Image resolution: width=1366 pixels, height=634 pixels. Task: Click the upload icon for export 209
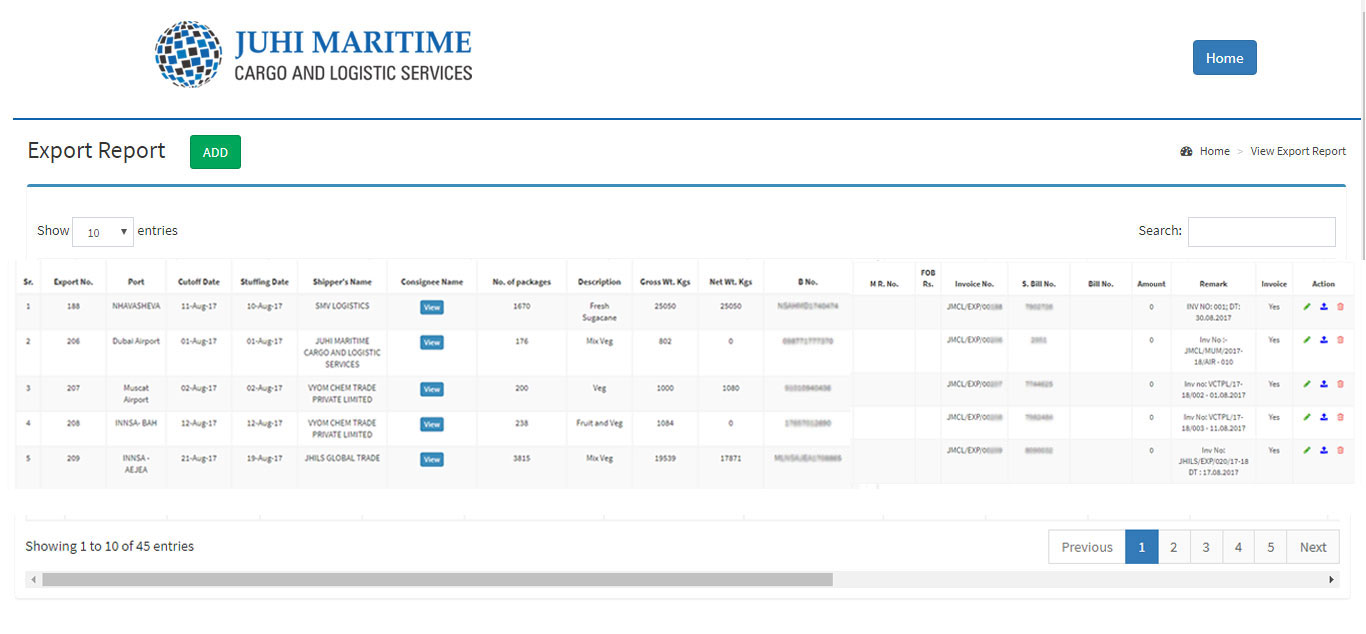[x=1323, y=451]
